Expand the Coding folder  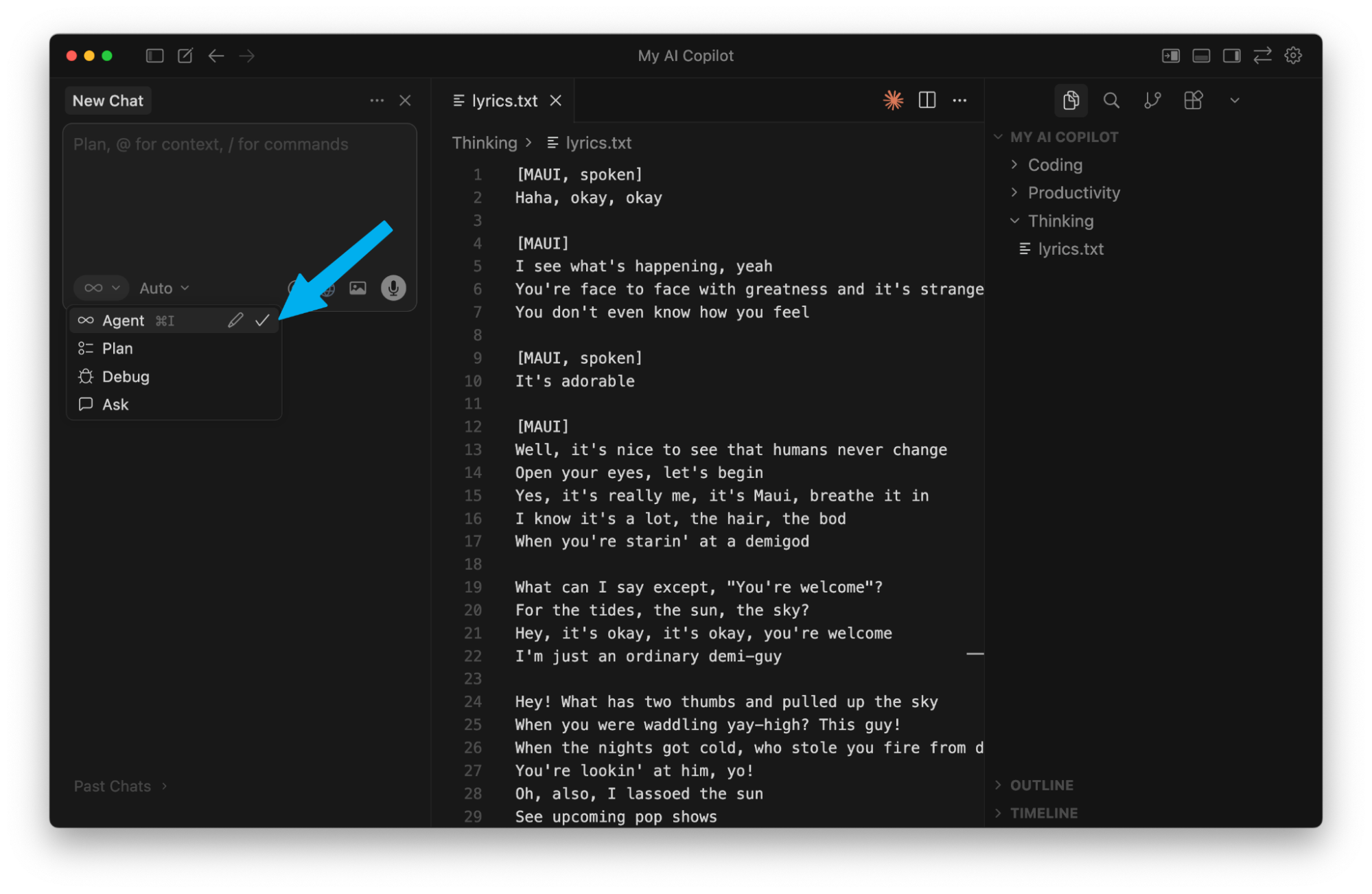(1055, 165)
